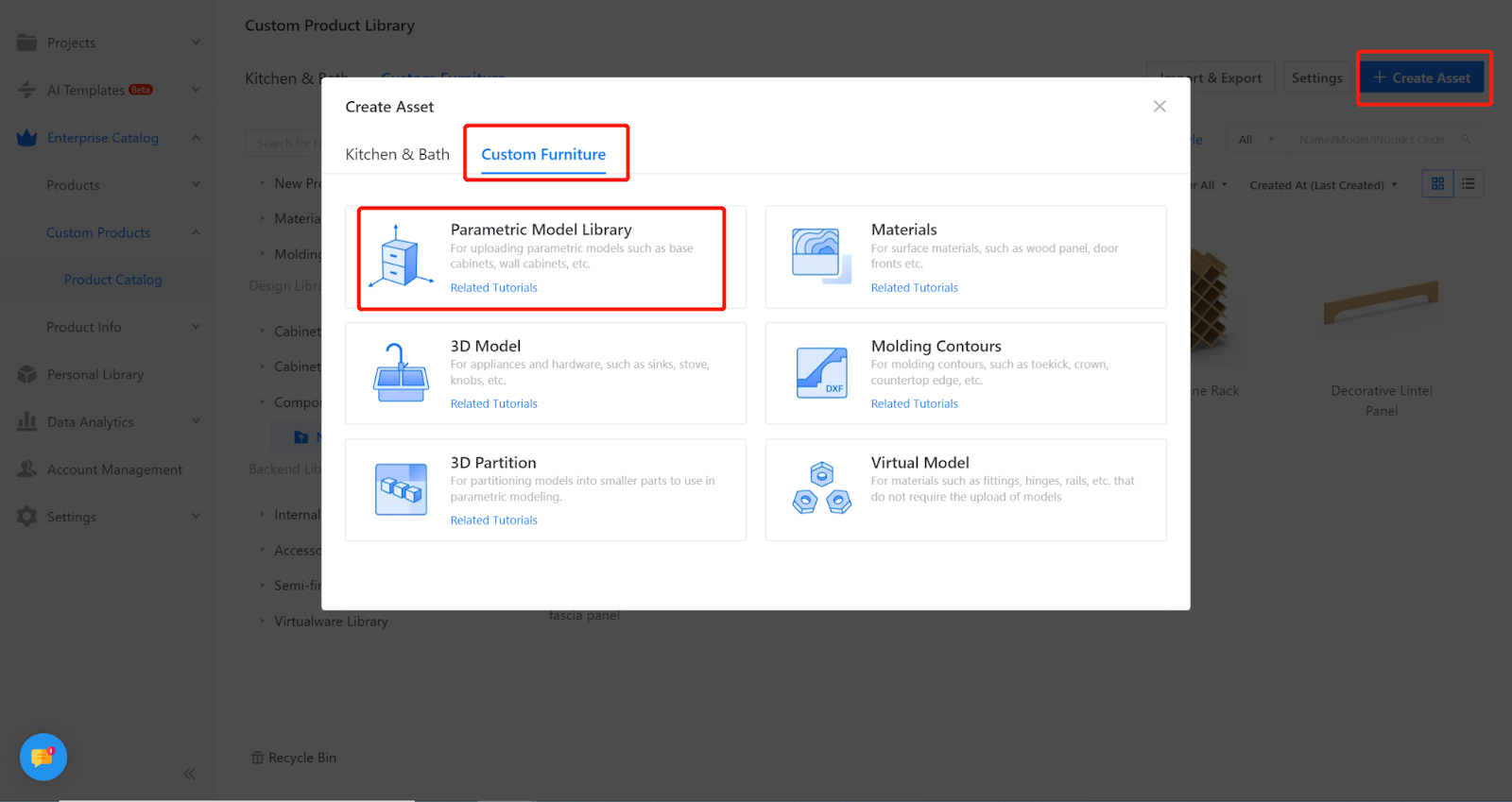1512x802 pixels.
Task: Open the Recycle Bin
Action: 294,758
